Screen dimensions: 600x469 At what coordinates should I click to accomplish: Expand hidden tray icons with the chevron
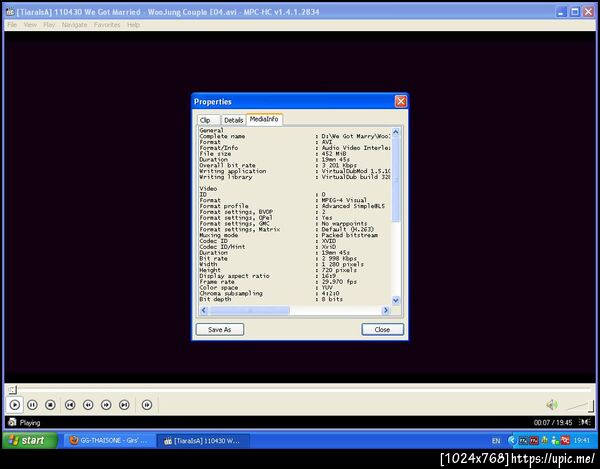[512, 441]
